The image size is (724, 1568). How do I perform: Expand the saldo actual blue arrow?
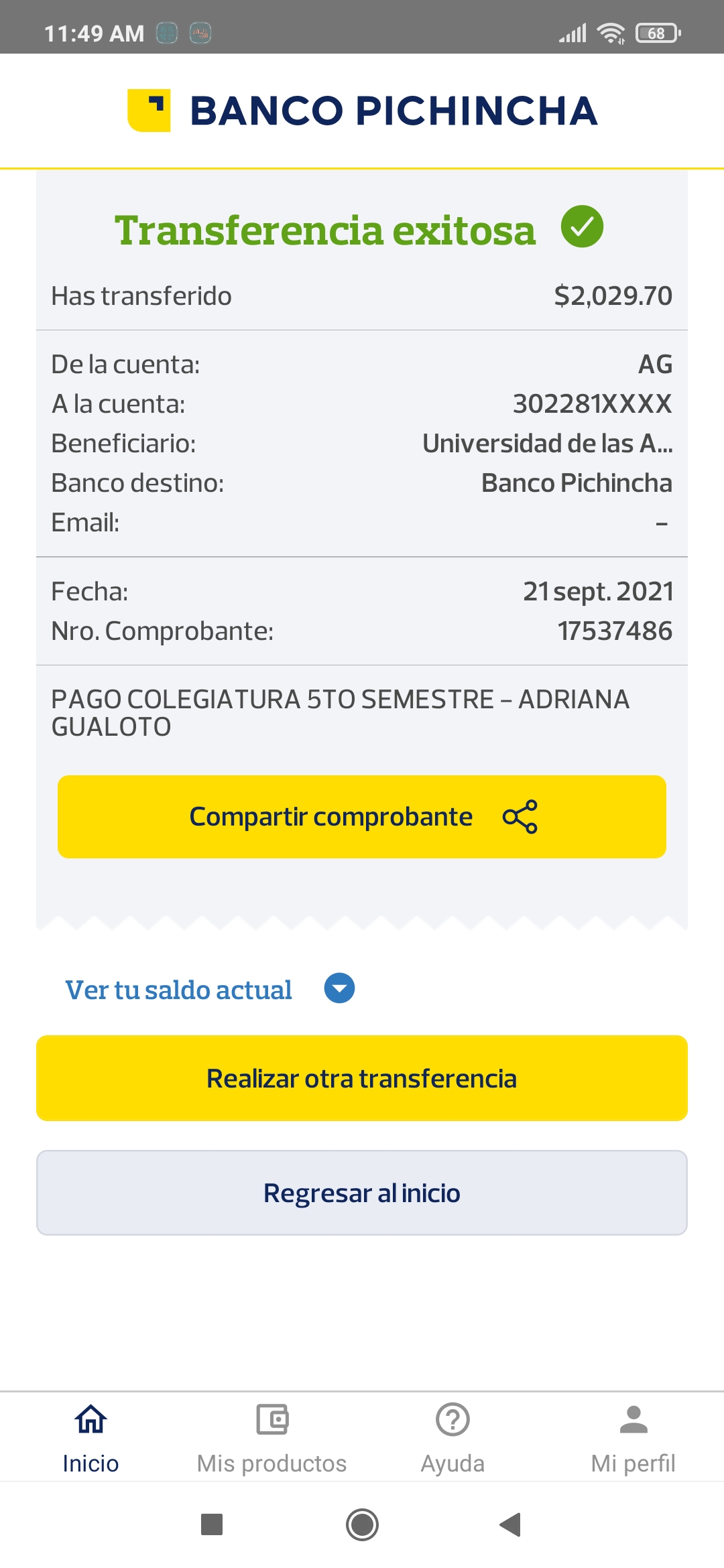coord(340,988)
